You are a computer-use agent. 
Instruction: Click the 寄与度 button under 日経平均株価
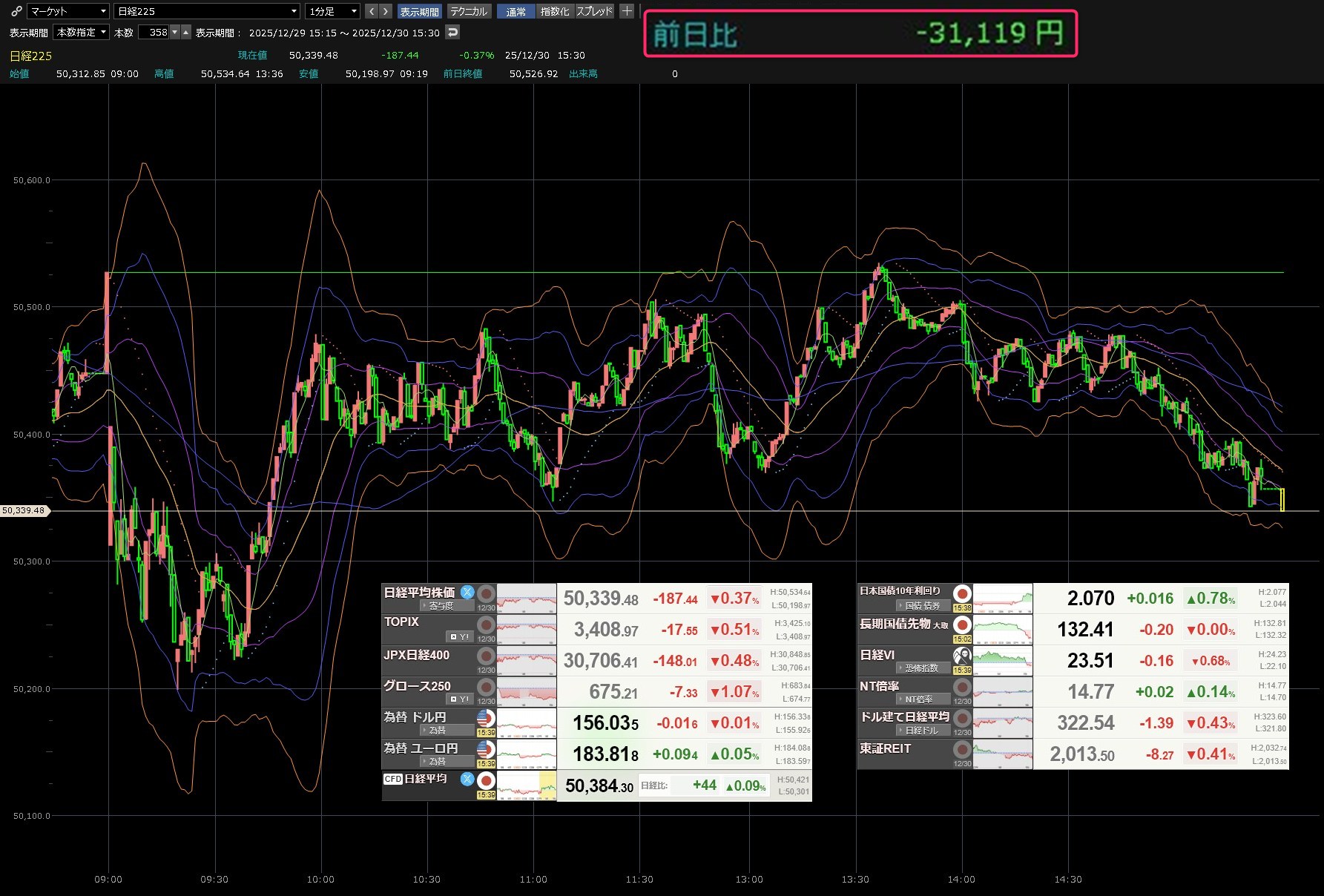[441, 606]
